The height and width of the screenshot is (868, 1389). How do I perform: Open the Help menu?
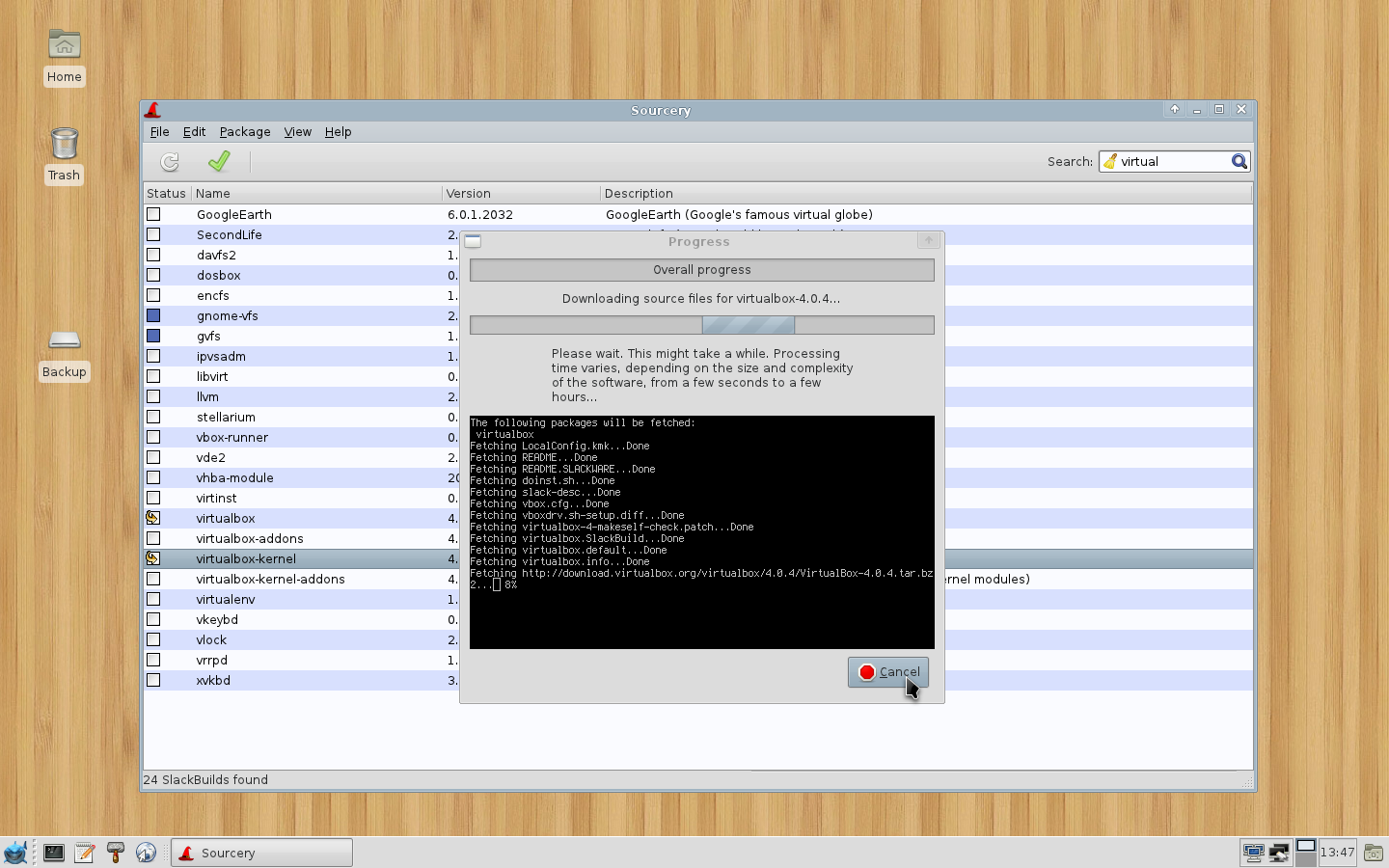click(x=338, y=131)
